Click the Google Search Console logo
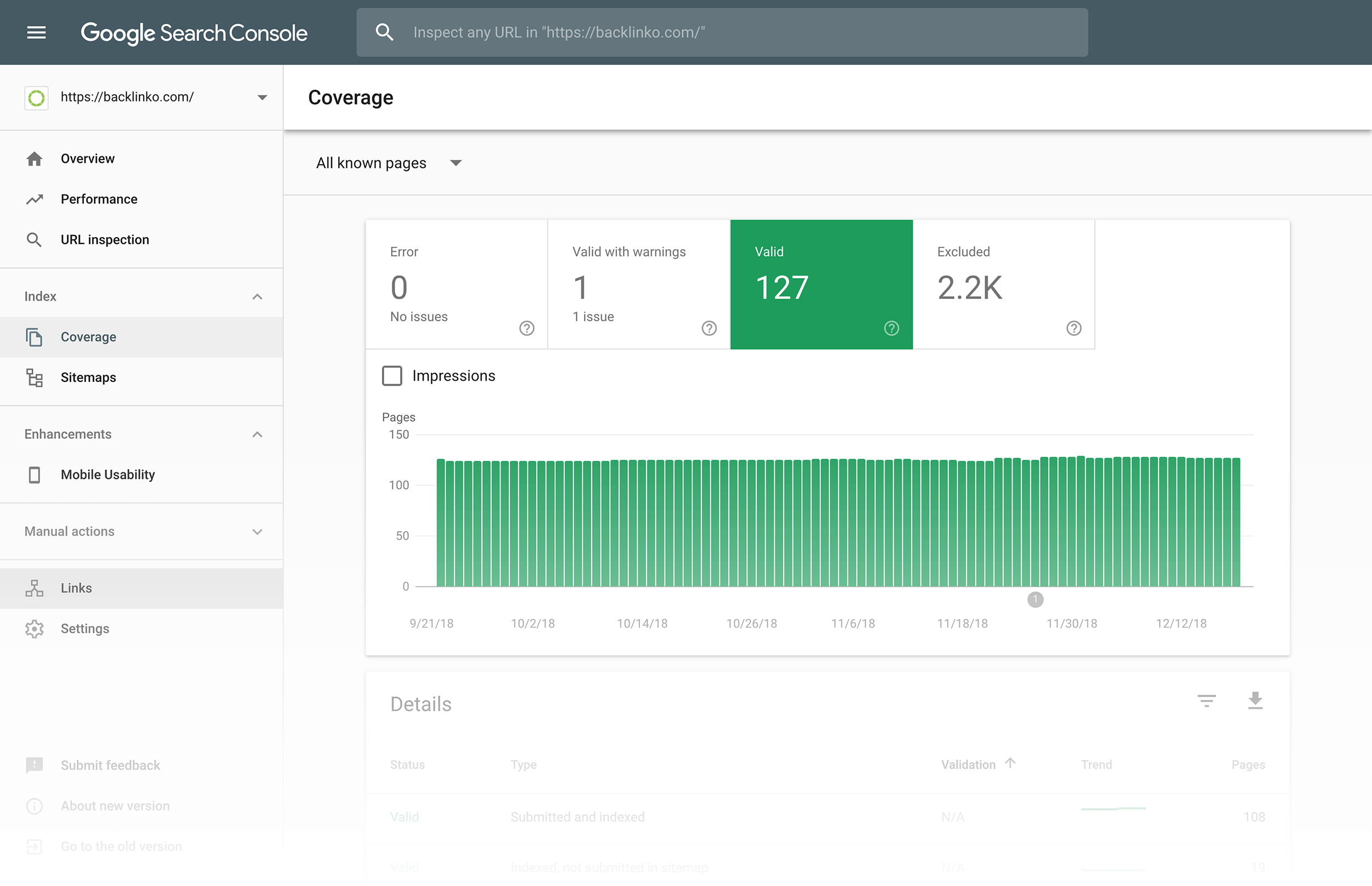Screen dimensions: 1372x886 point(194,33)
